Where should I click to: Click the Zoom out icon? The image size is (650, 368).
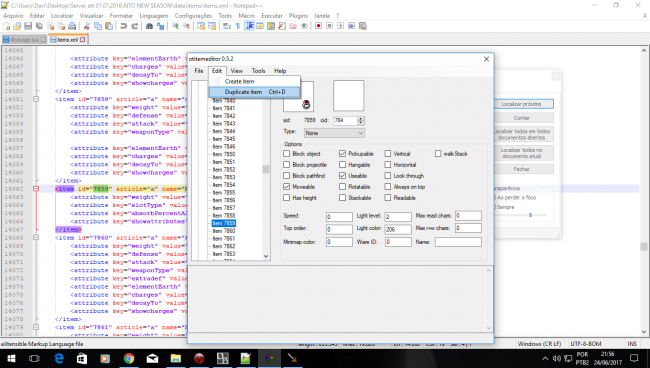(187, 26)
